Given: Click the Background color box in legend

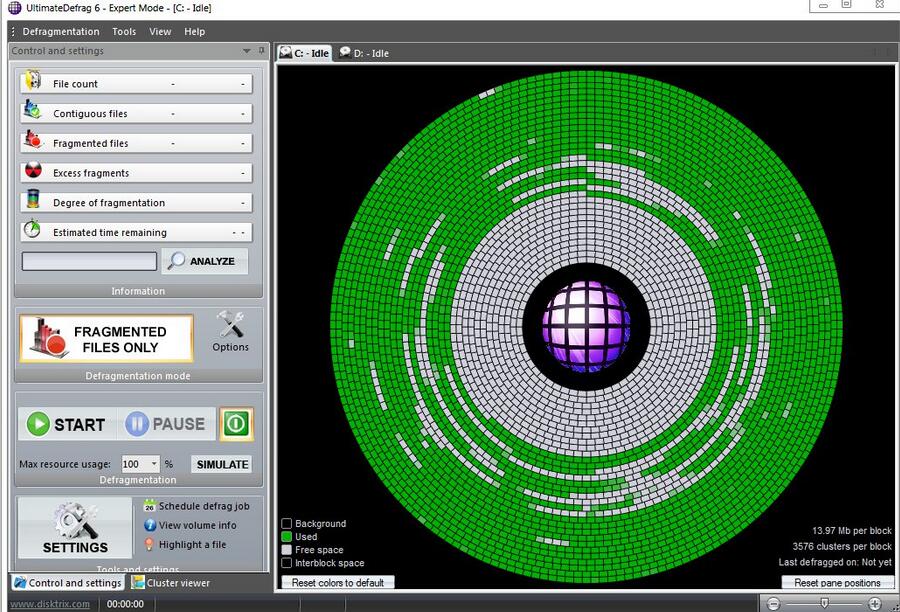Looking at the screenshot, I should point(286,524).
